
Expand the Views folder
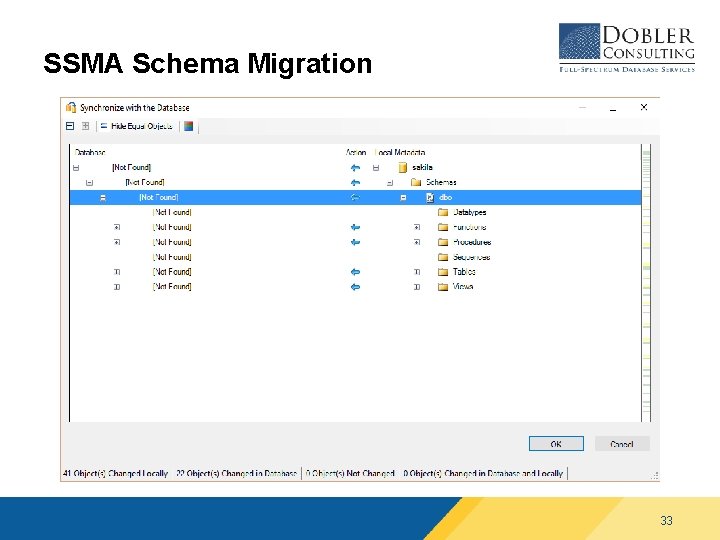click(417, 287)
